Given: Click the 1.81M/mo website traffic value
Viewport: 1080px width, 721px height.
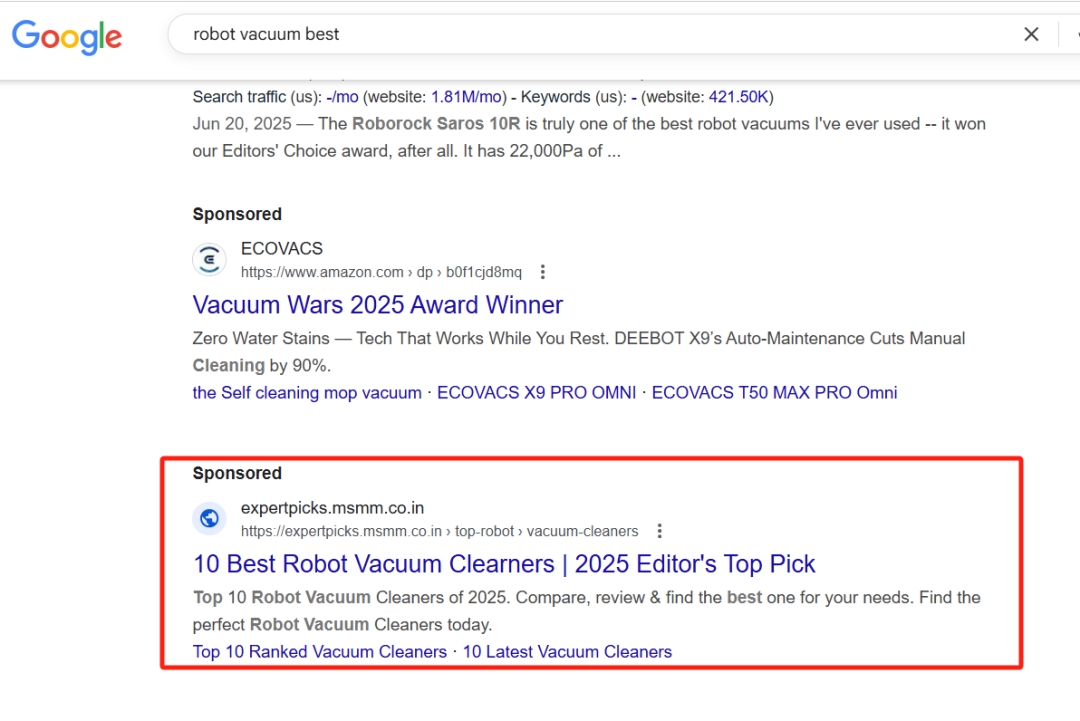Looking at the screenshot, I should tap(466, 97).
